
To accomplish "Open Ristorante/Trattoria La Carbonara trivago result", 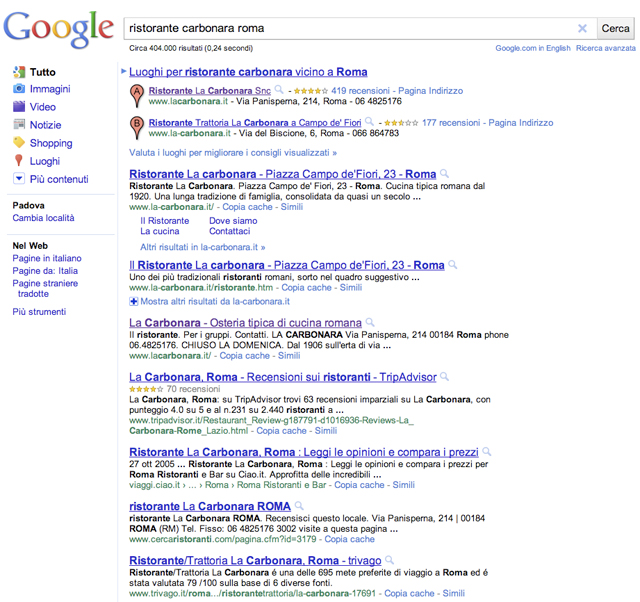I will [255, 560].
